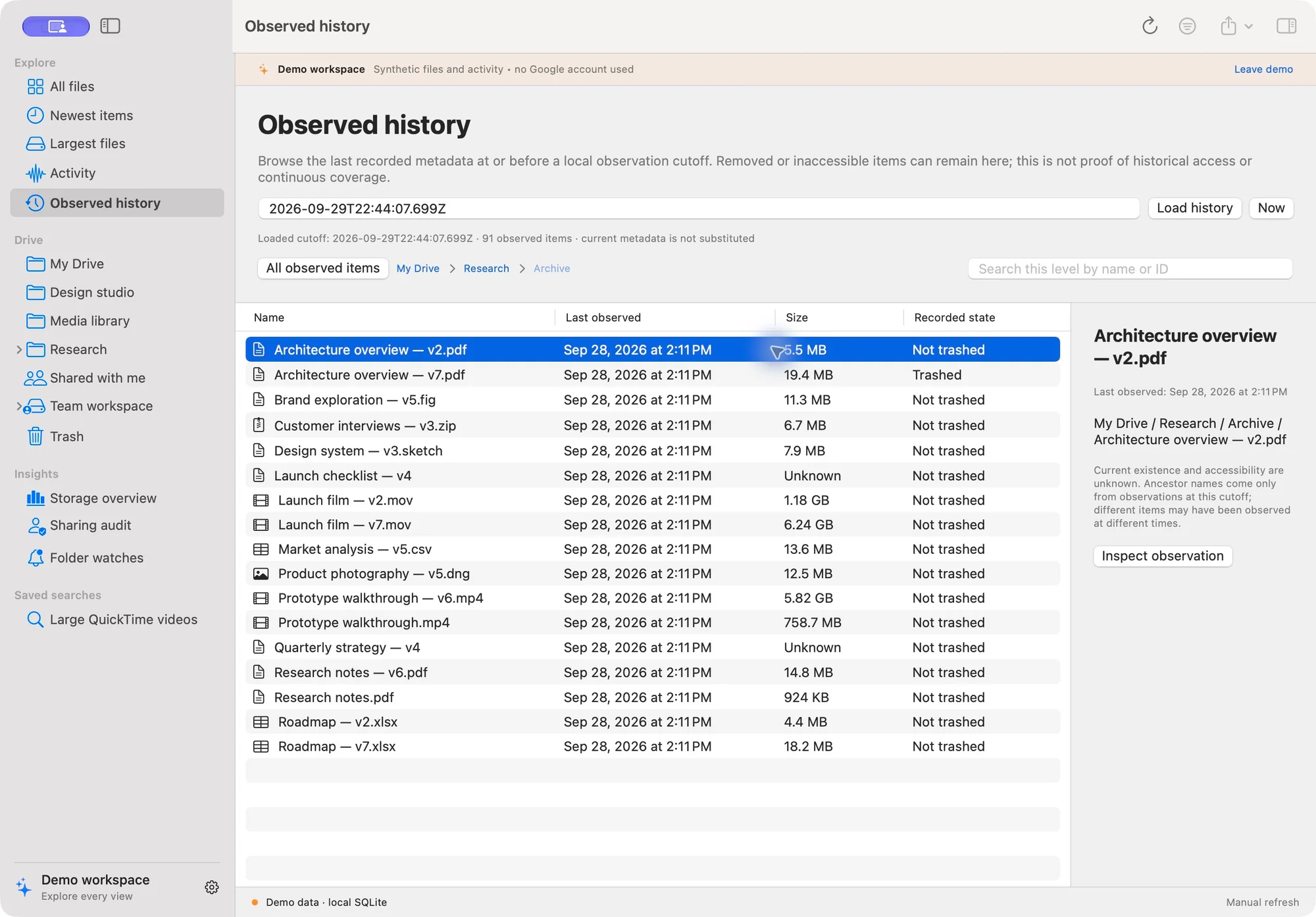Select the Launch film — v2.mov row icon

(261, 501)
